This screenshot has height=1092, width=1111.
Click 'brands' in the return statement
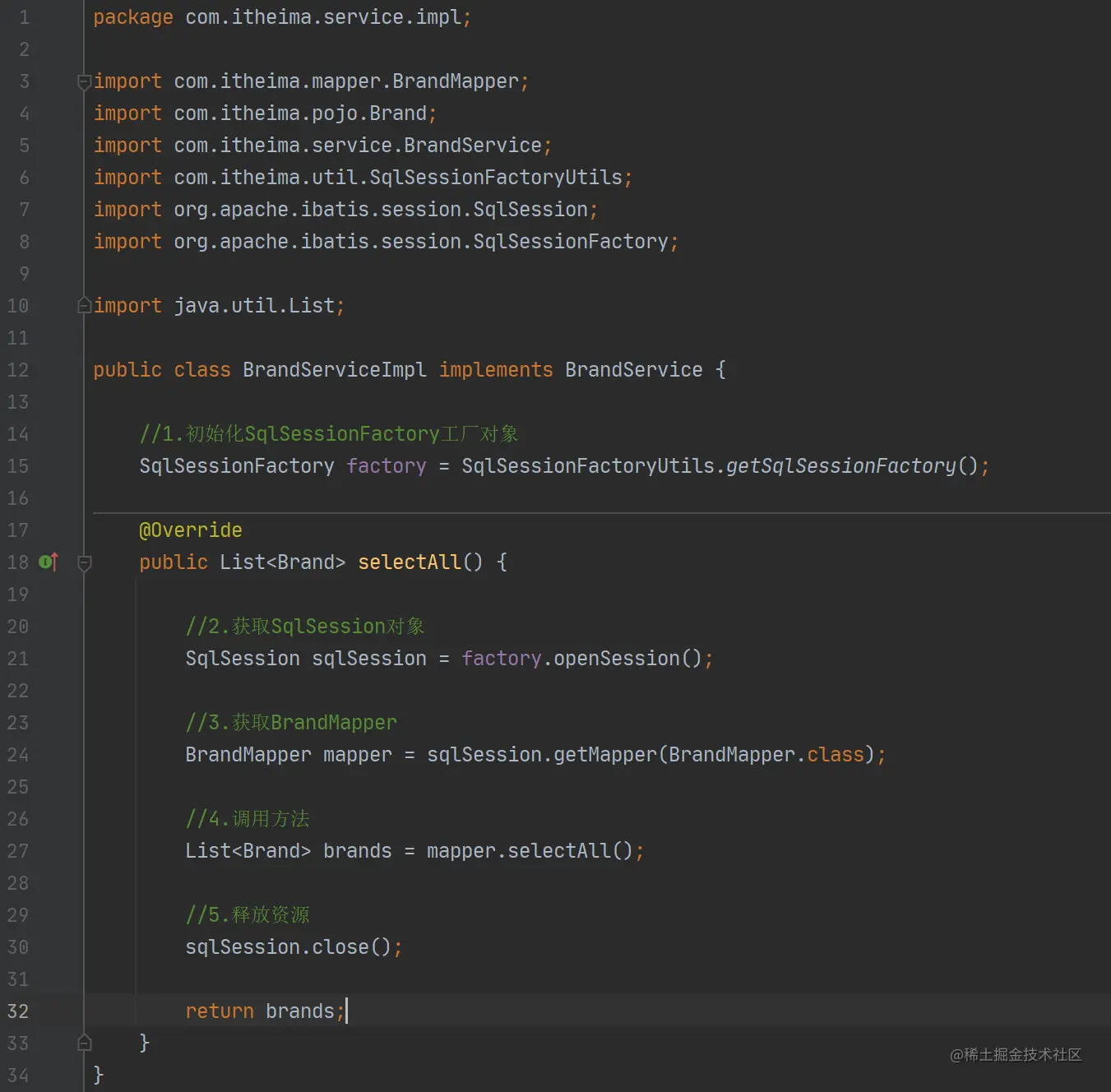pyautogui.click(x=300, y=1011)
